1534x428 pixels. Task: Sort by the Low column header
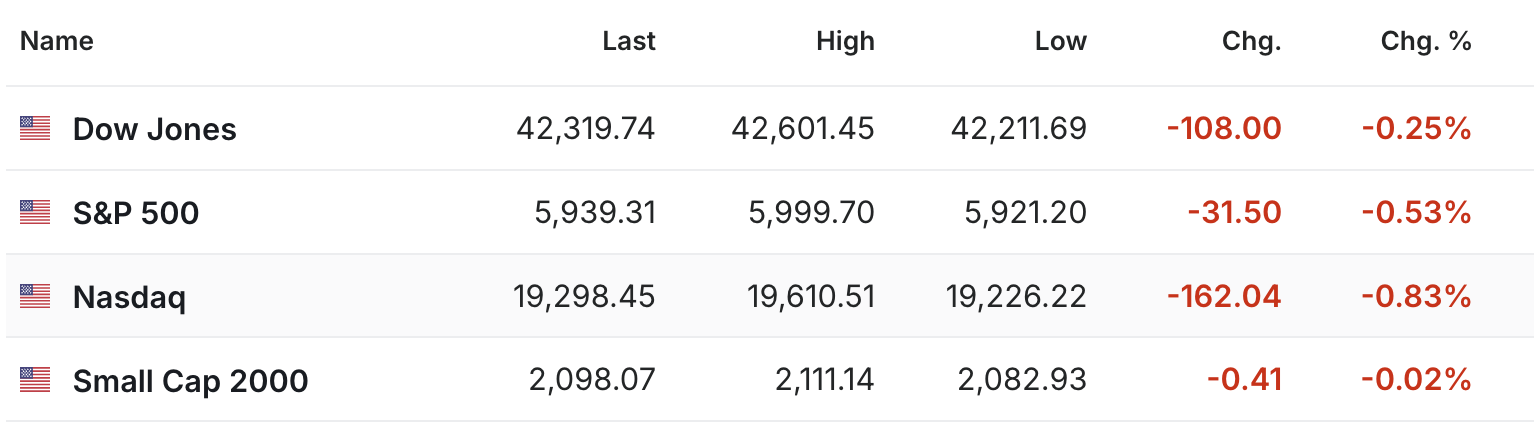coord(1061,41)
